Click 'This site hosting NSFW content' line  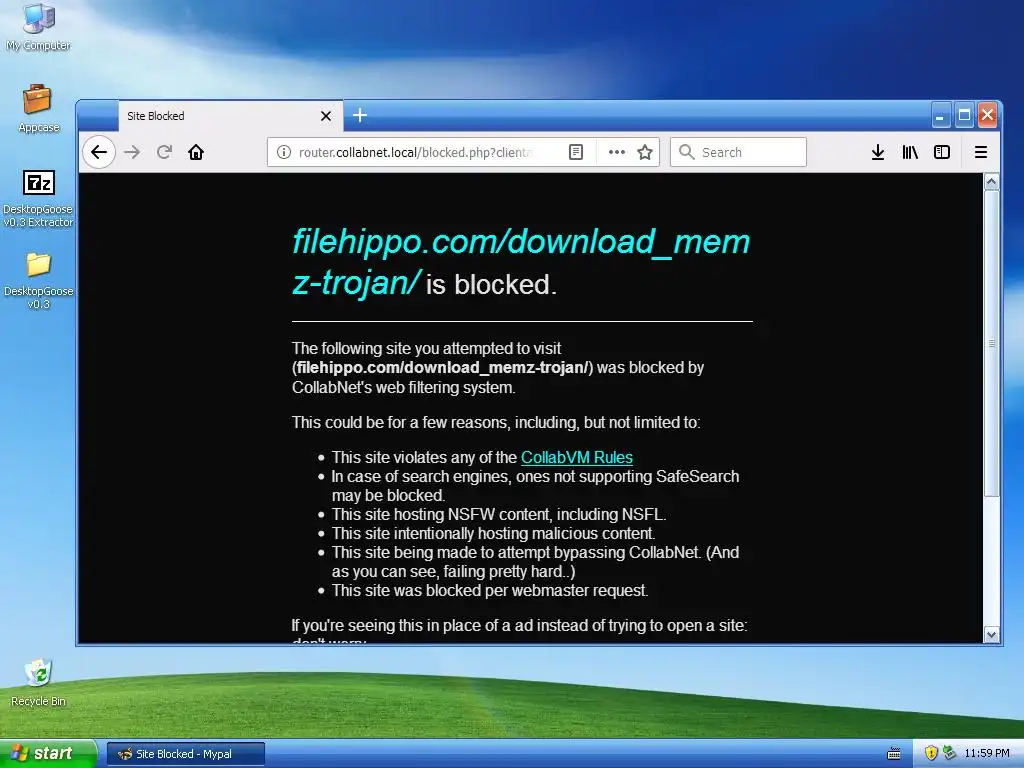point(498,515)
